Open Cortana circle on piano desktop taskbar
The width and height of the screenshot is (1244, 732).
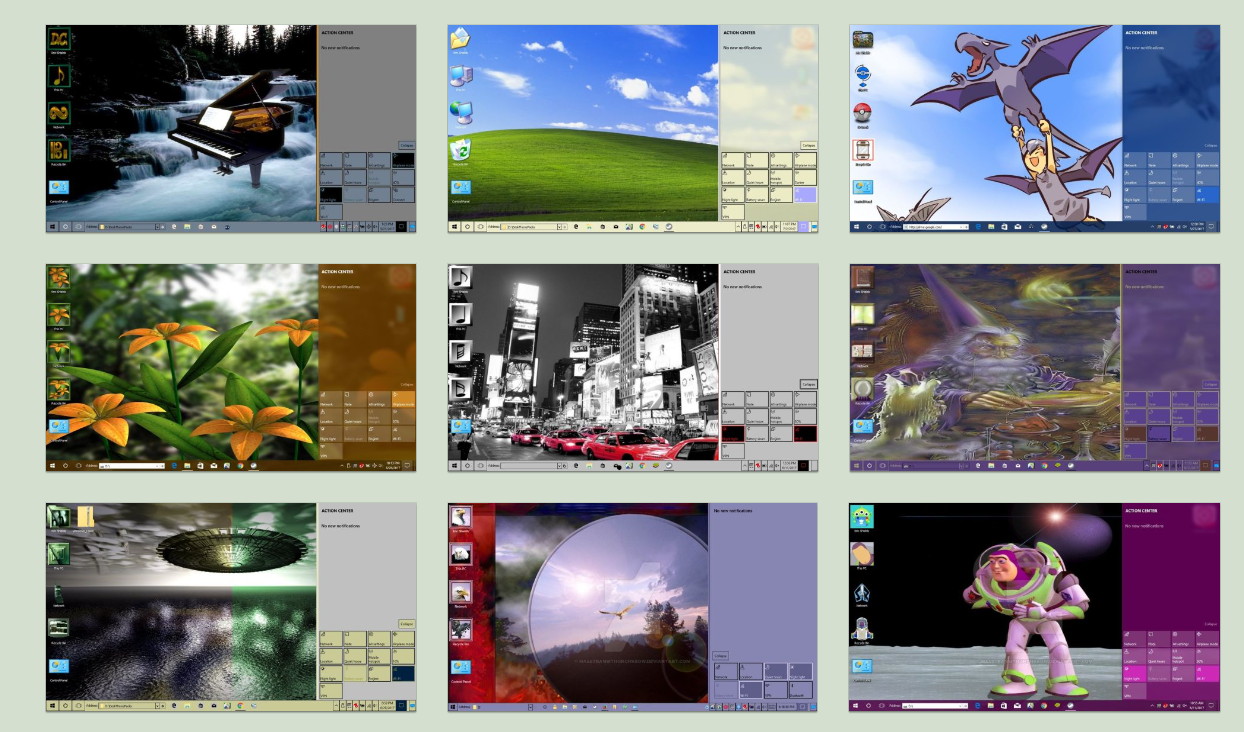coord(65,227)
